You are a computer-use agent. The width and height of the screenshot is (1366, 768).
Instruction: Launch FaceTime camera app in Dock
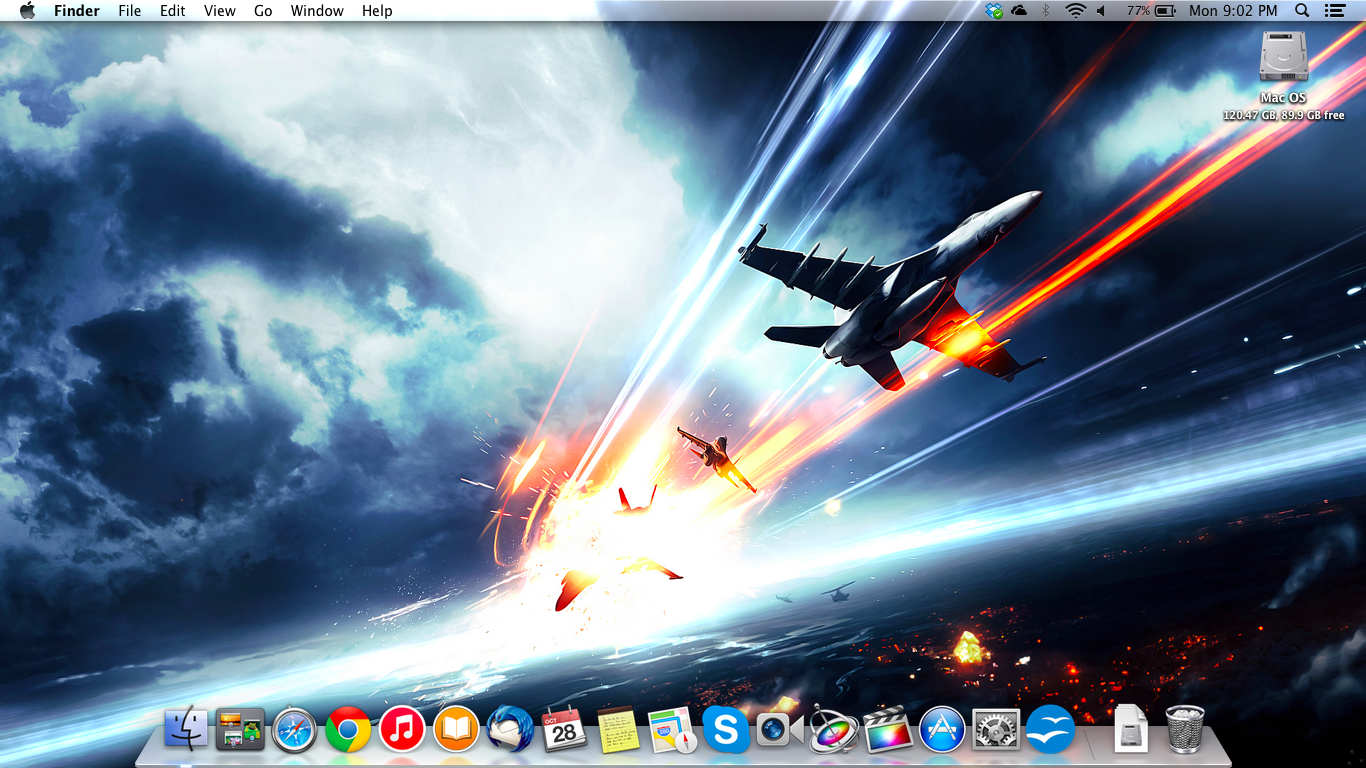click(779, 730)
